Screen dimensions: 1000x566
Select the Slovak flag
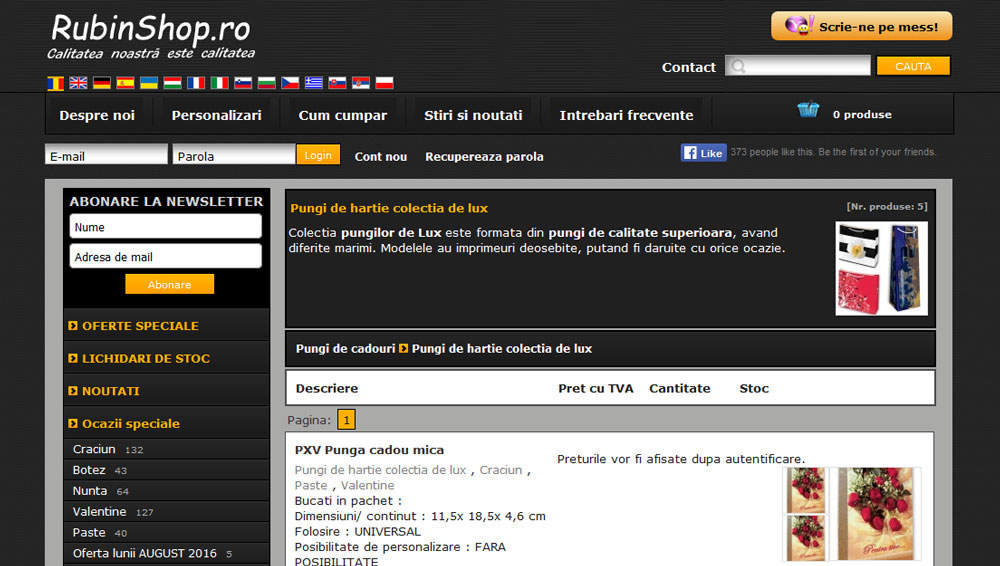(x=337, y=82)
